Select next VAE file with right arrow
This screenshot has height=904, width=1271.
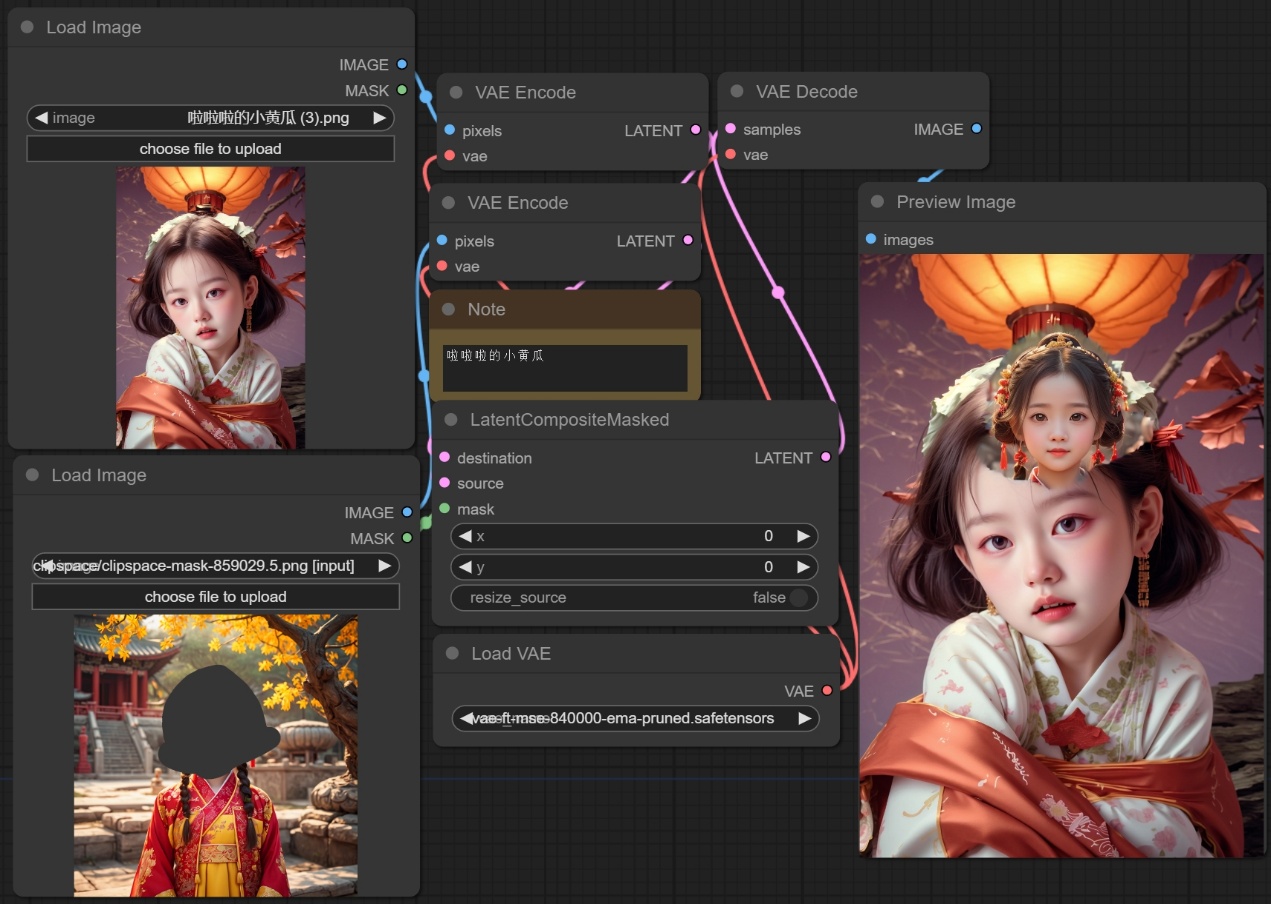point(804,718)
